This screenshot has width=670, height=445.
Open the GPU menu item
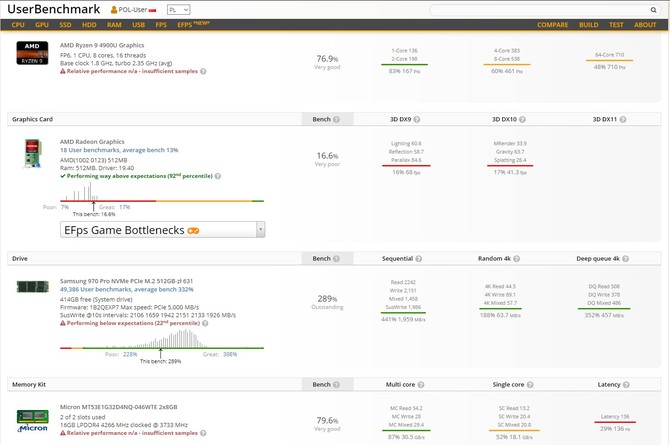point(42,25)
